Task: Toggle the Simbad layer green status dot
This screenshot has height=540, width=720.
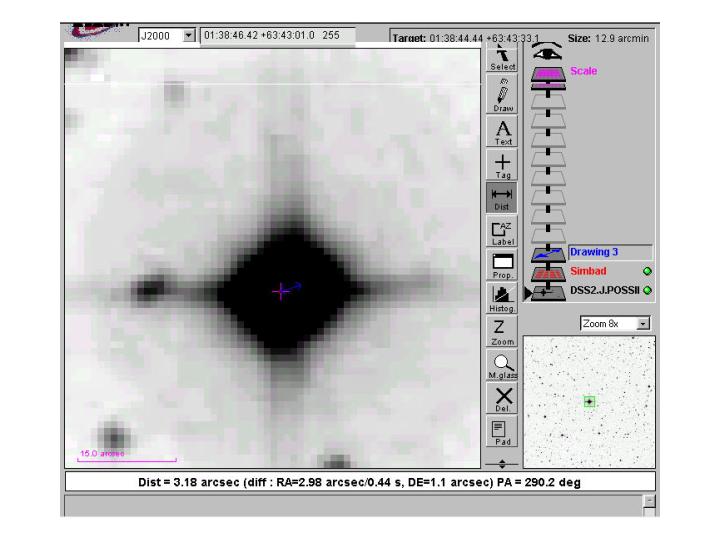Action: (648, 272)
